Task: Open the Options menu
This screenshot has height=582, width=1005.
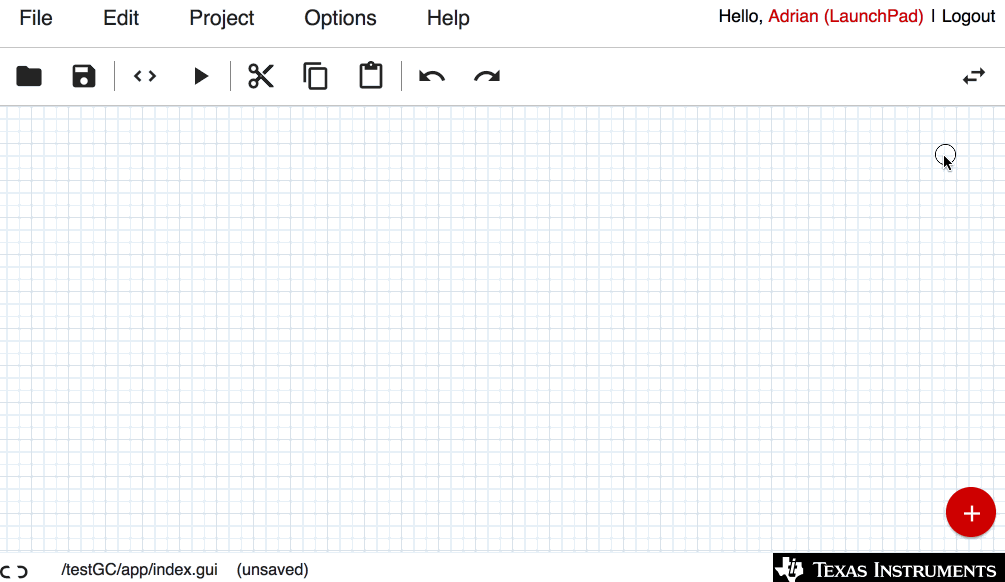Action: [340, 18]
